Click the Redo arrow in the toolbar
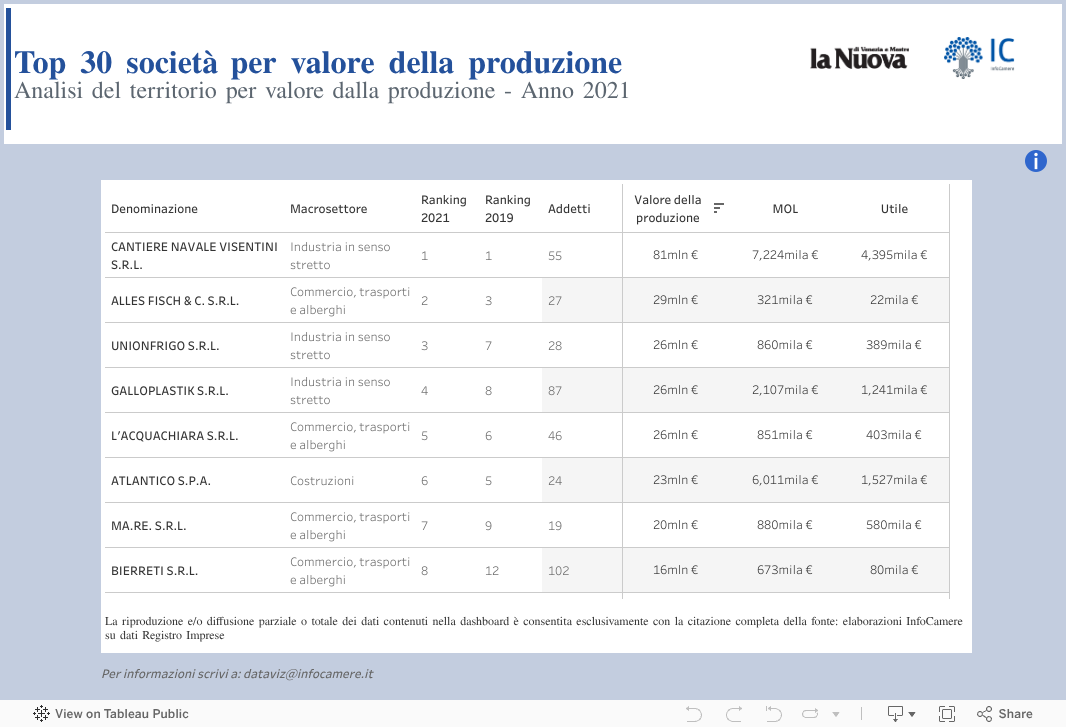Viewport: 1066px width, 727px height. 734,713
